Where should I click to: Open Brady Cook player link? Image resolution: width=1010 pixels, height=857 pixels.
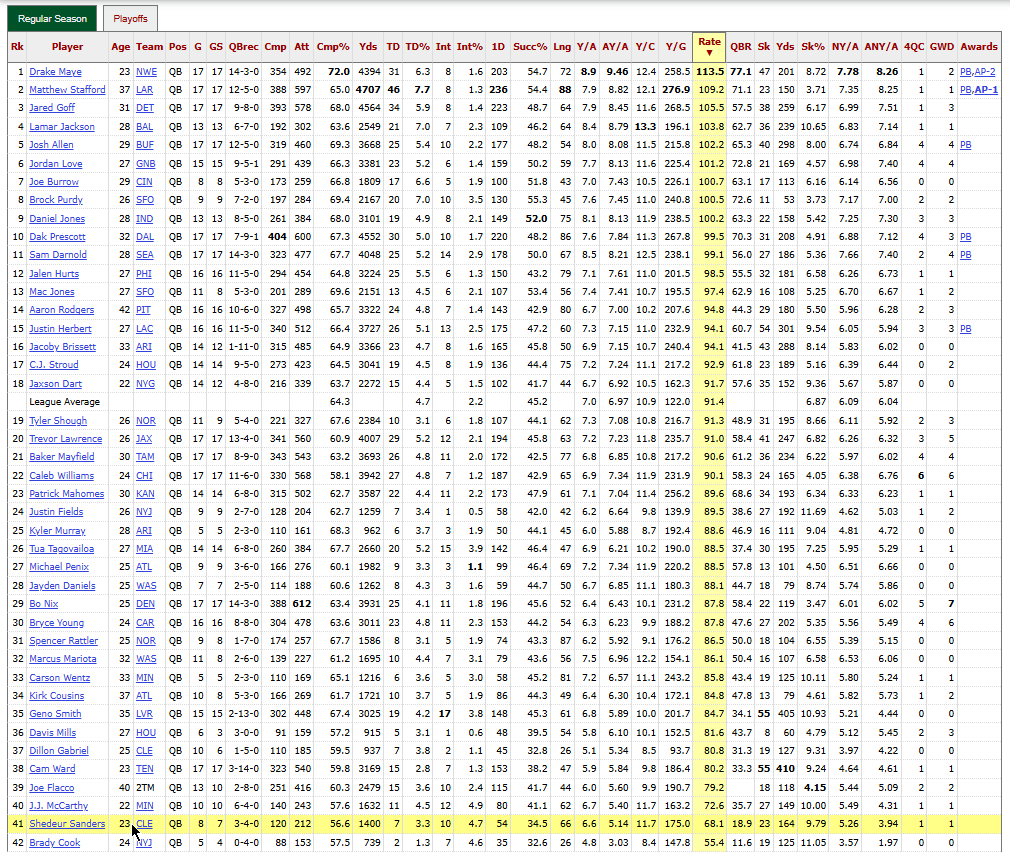(55, 843)
